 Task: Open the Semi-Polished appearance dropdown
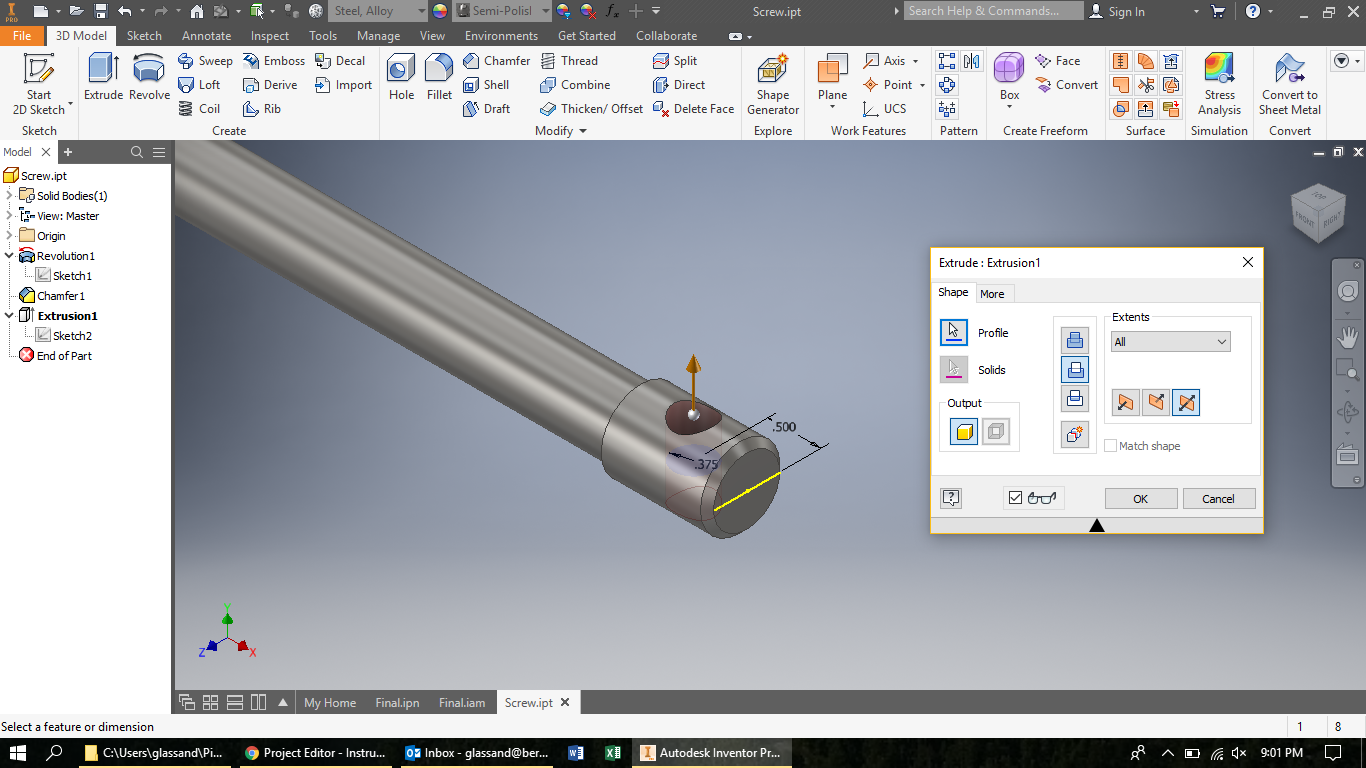coord(502,11)
